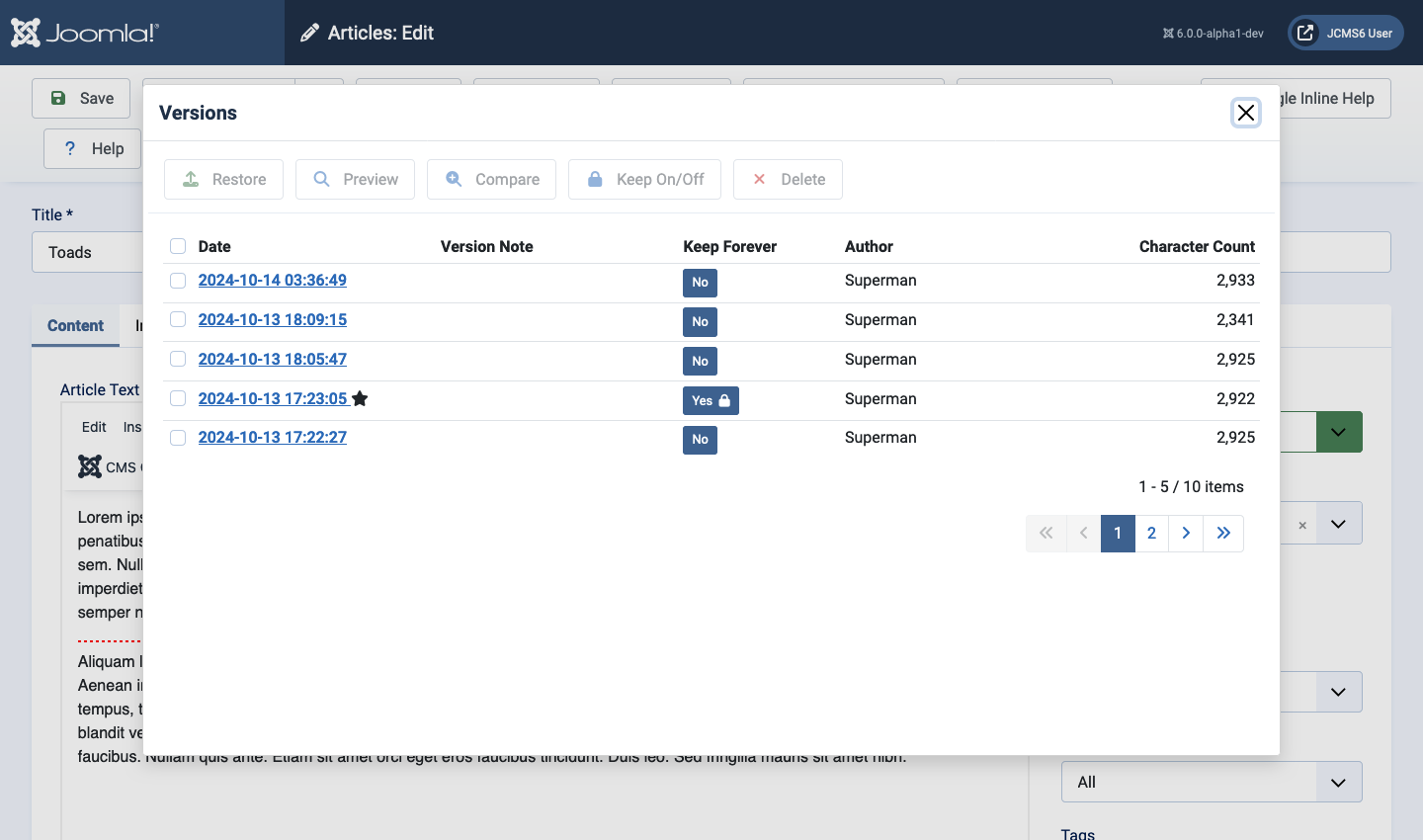Click the Preview magnifier button
This screenshot has height=840, width=1423.
tap(355, 179)
